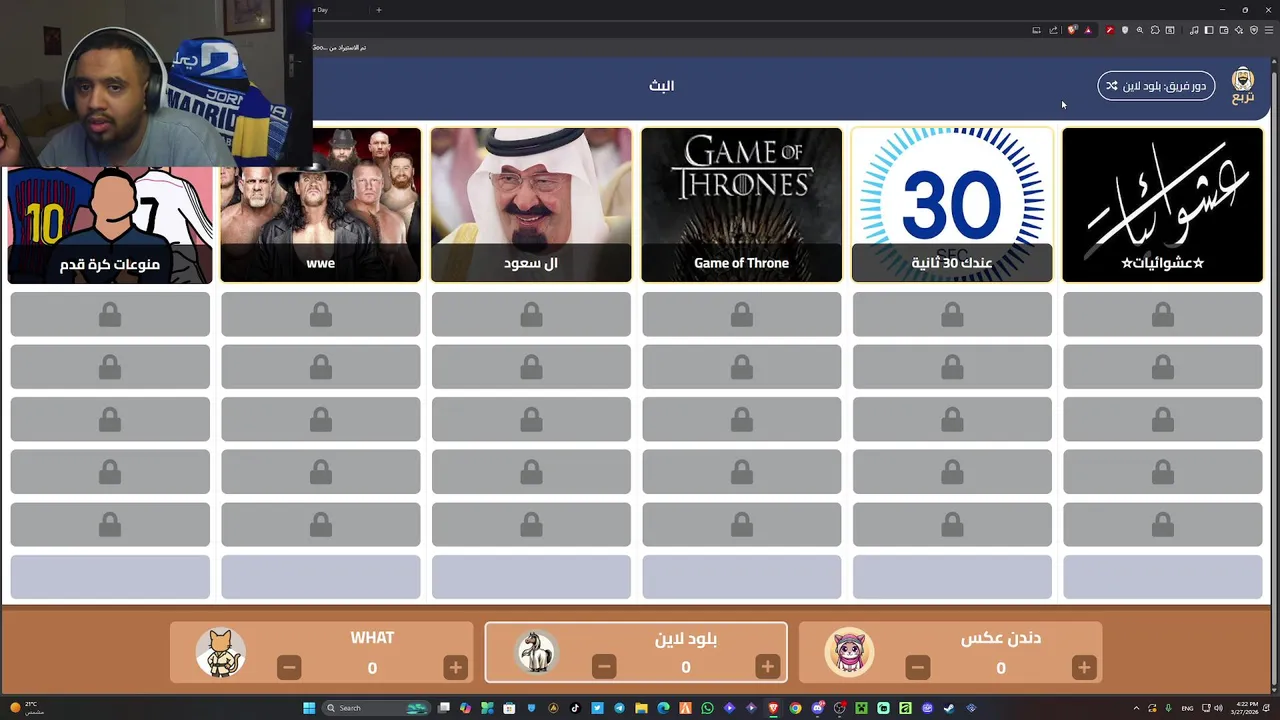Open the browser hamburger main menu
1280x720 pixels.
tap(1269, 30)
